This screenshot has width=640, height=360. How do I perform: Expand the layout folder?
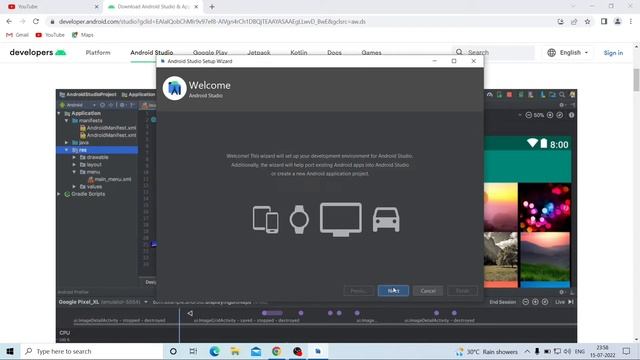[x=74, y=164]
